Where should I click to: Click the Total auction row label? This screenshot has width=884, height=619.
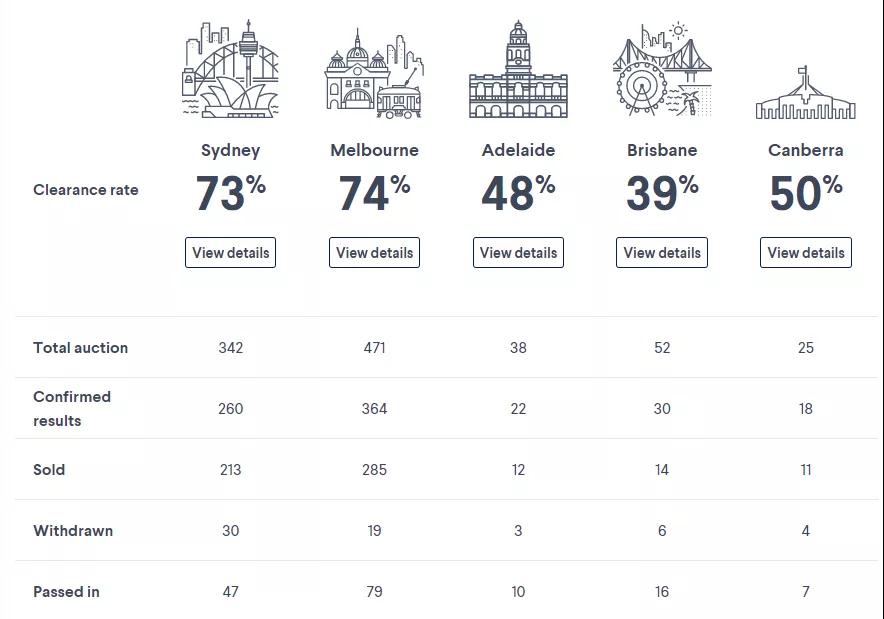pyautogui.click(x=81, y=348)
